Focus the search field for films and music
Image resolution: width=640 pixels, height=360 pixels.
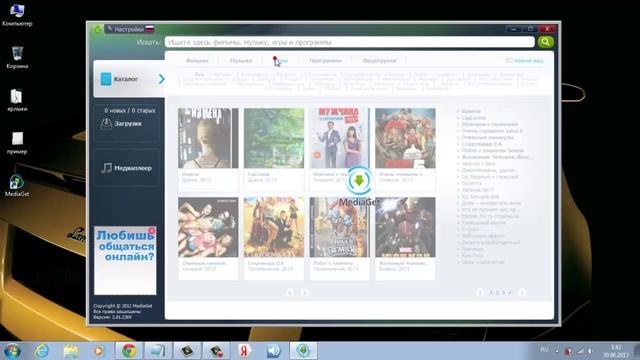[349, 42]
